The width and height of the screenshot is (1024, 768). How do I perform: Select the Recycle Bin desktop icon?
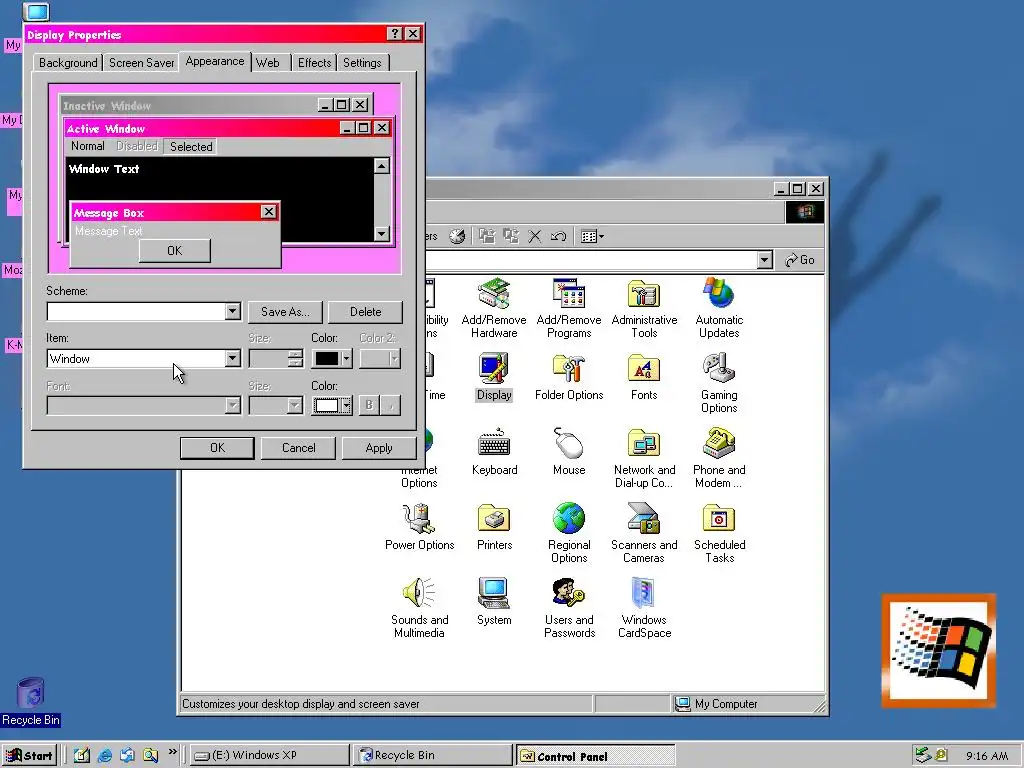pyautogui.click(x=31, y=702)
